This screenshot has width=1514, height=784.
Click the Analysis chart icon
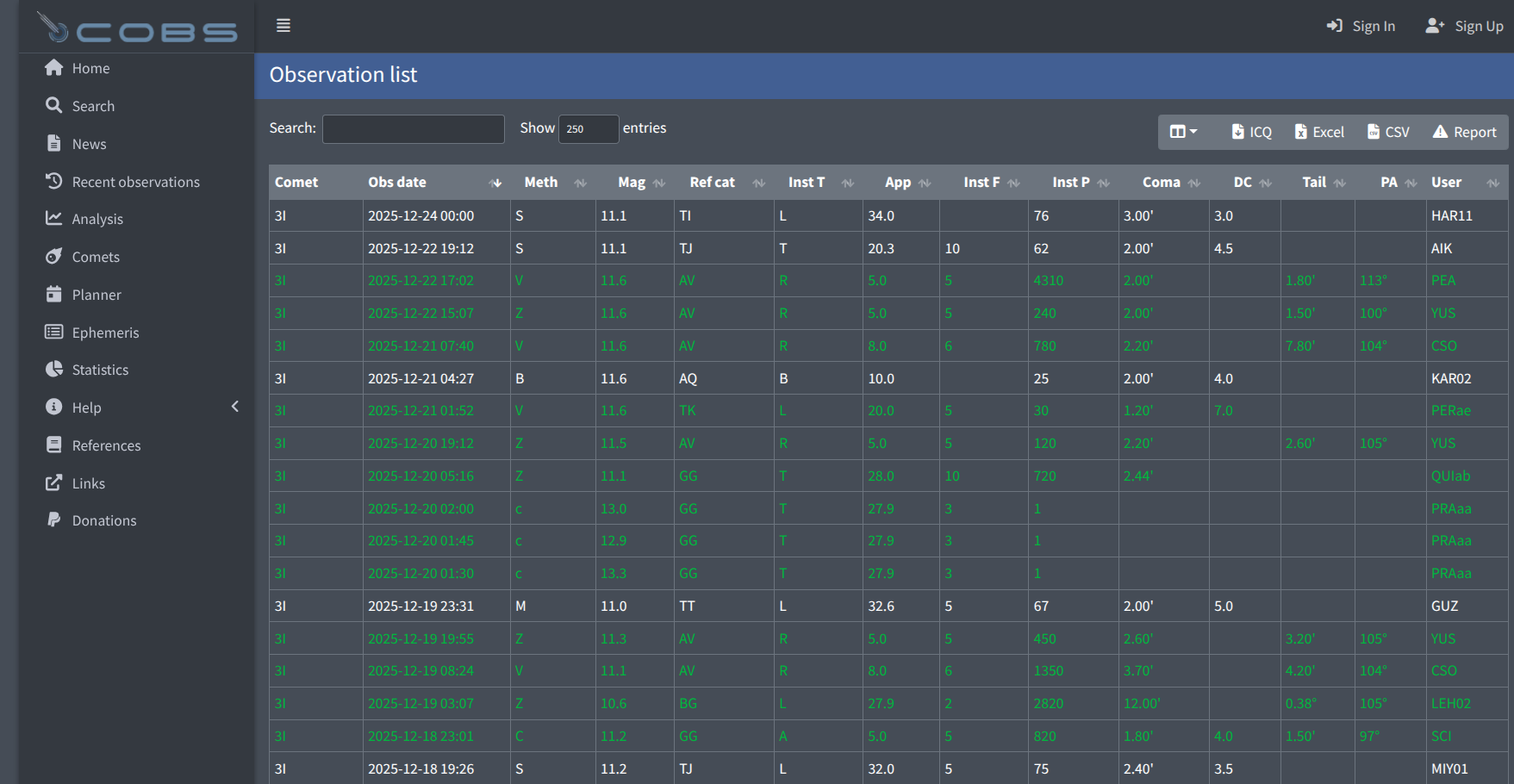coord(54,218)
